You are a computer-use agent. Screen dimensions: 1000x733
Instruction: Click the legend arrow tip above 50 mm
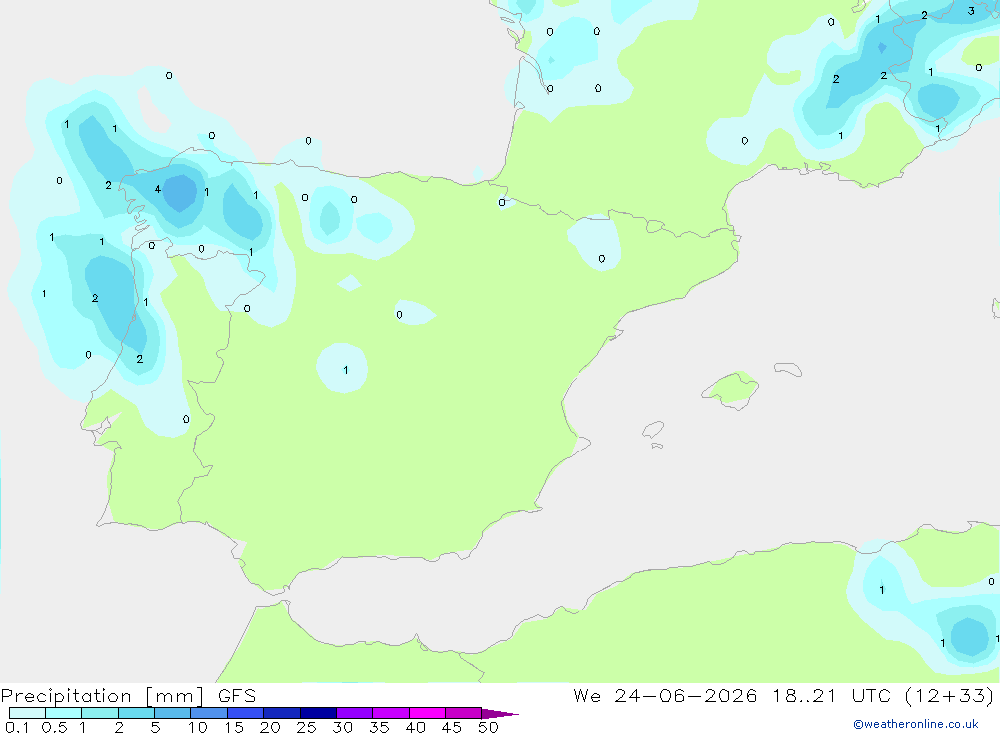click(x=500, y=714)
